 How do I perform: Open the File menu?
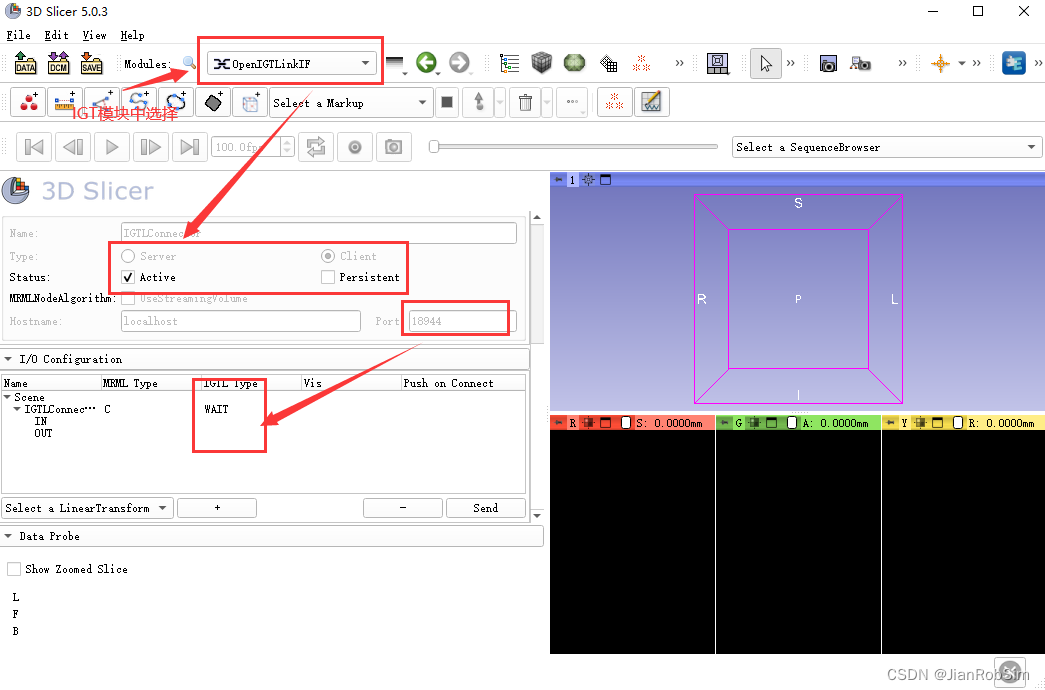18,34
